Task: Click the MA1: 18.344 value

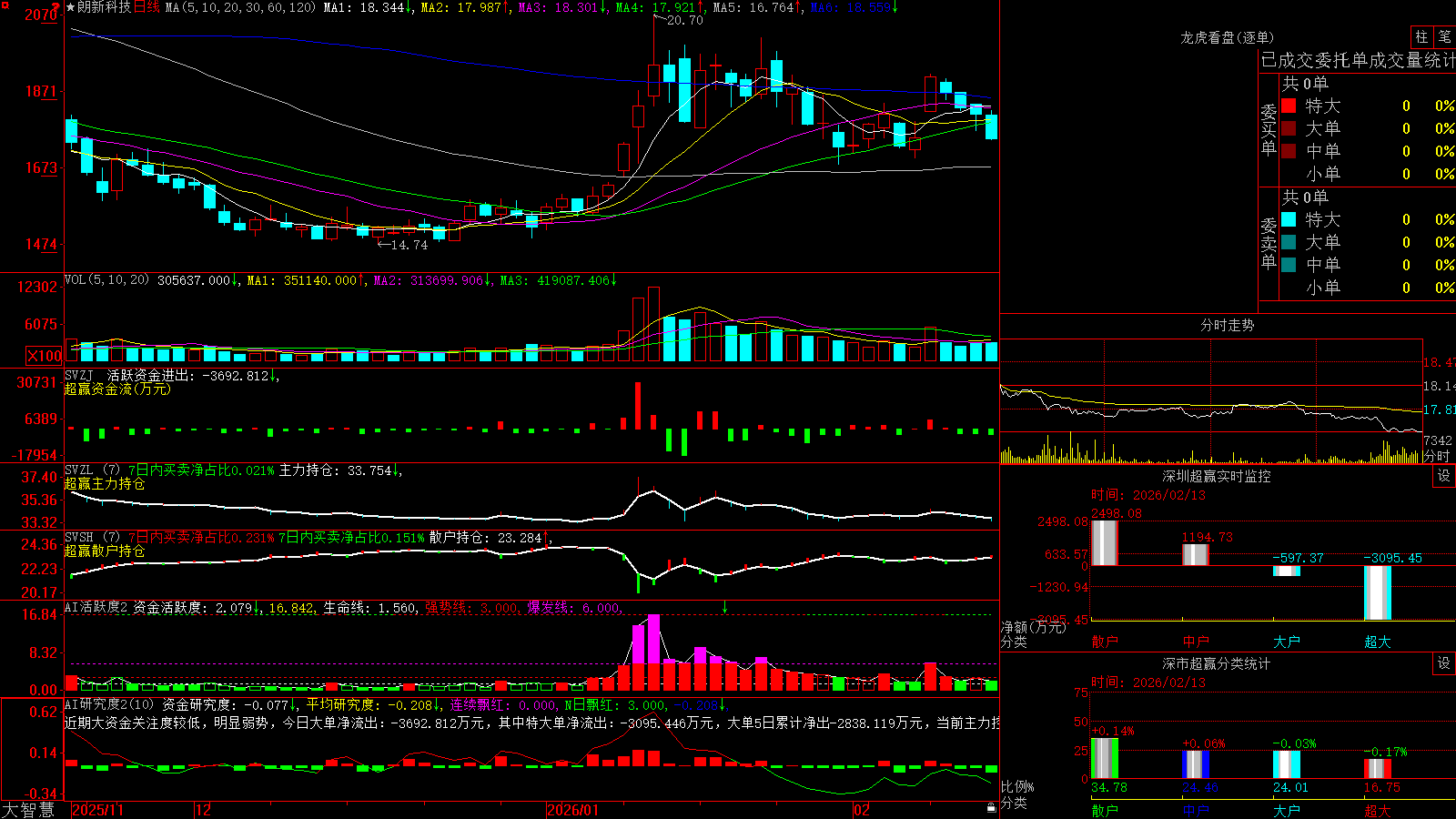Action: [x=364, y=7]
